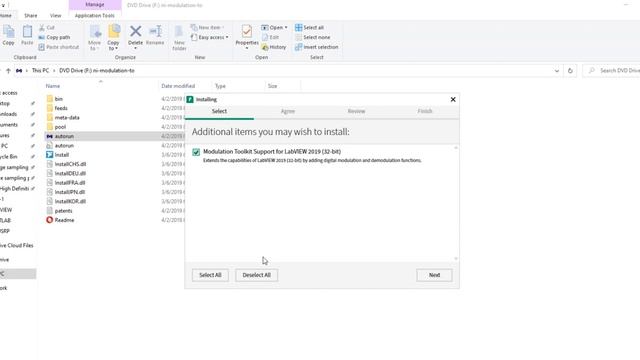Image resolution: width=640 pixels, height=360 pixels.
Task: Switch to the Share ribbon tab
Action: [31, 16]
